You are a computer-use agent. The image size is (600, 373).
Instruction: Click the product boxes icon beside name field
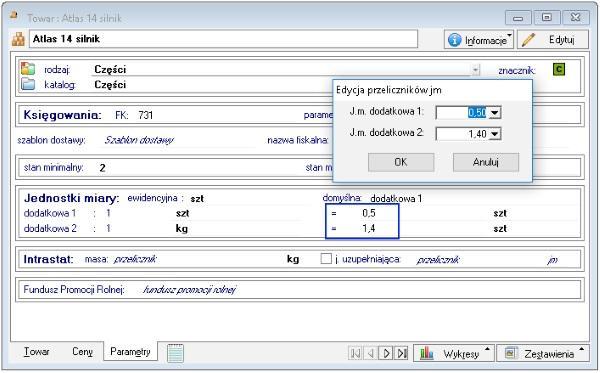(18, 39)
